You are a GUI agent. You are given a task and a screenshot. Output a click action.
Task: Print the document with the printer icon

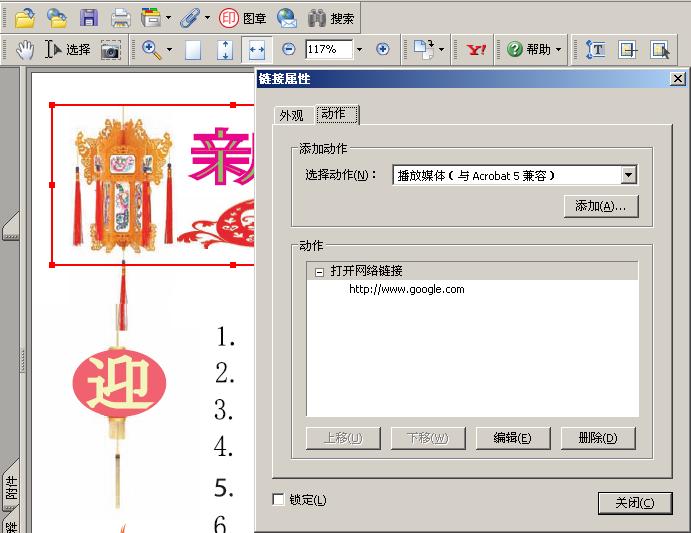coord(120,19)
